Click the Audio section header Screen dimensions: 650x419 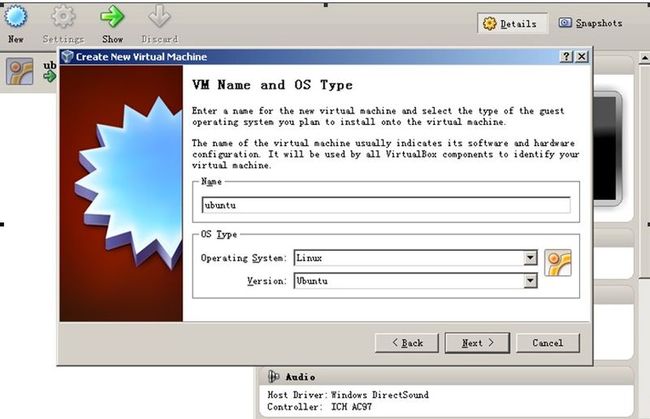tap(446, 377)
